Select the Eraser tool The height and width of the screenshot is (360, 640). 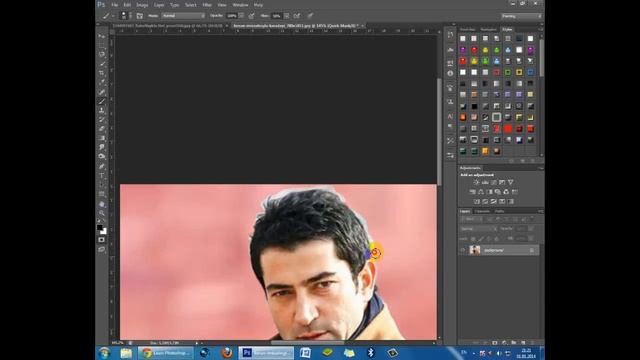[x=102, y=129]
